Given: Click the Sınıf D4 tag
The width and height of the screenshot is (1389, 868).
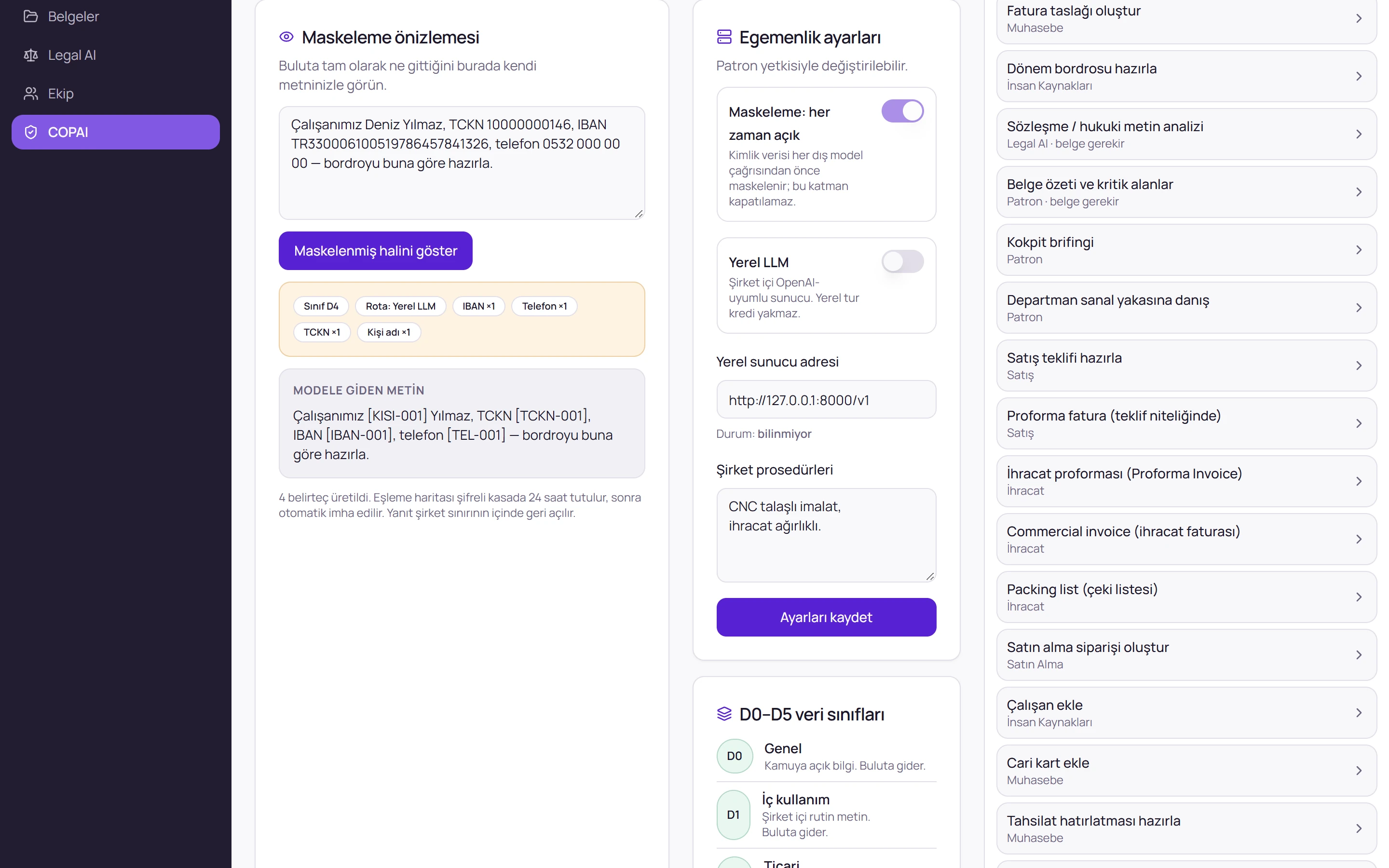Looking at the screenshot, I should [321, 306].
